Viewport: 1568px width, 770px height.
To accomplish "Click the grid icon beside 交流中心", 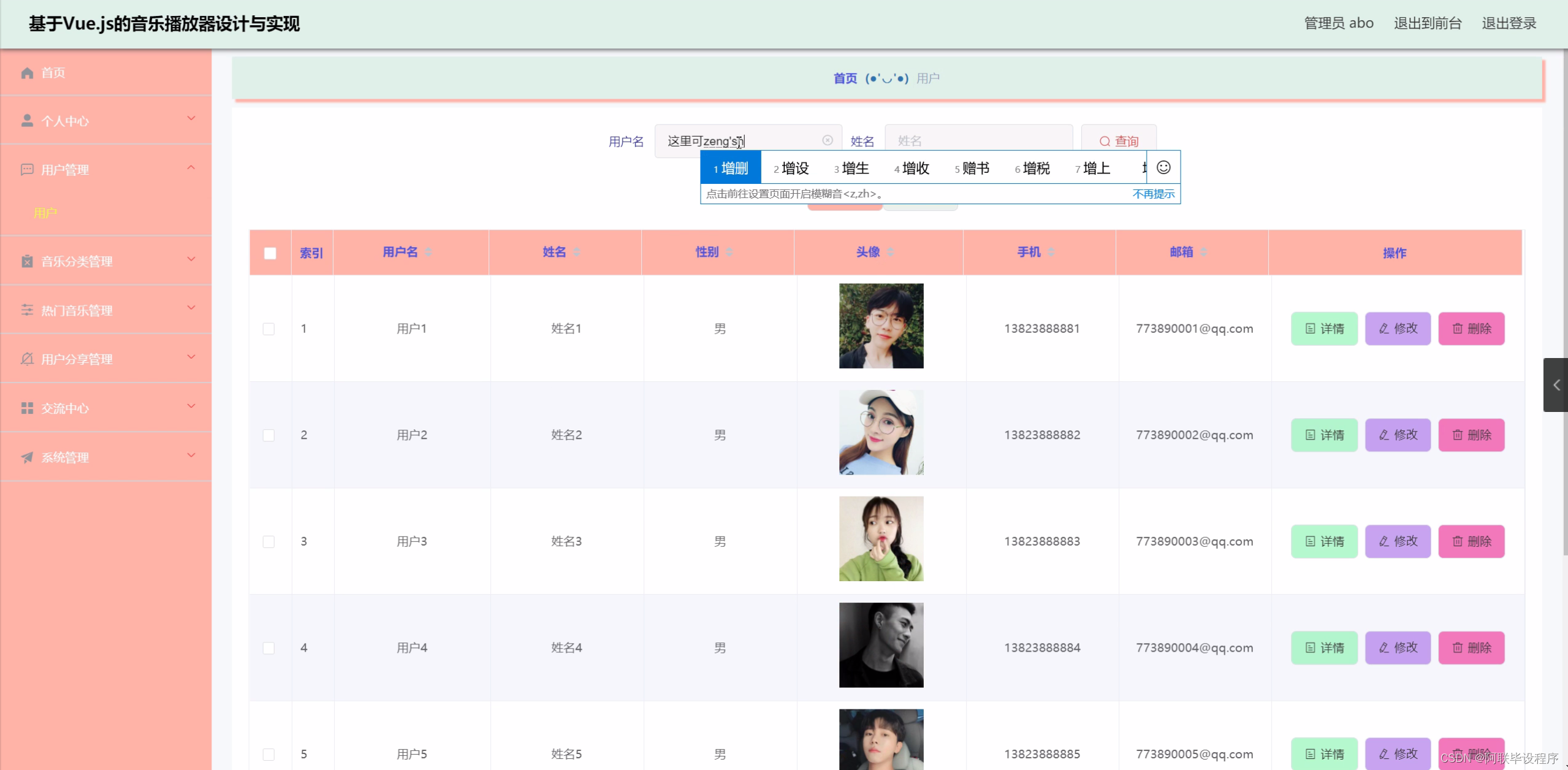I will 27,408.
